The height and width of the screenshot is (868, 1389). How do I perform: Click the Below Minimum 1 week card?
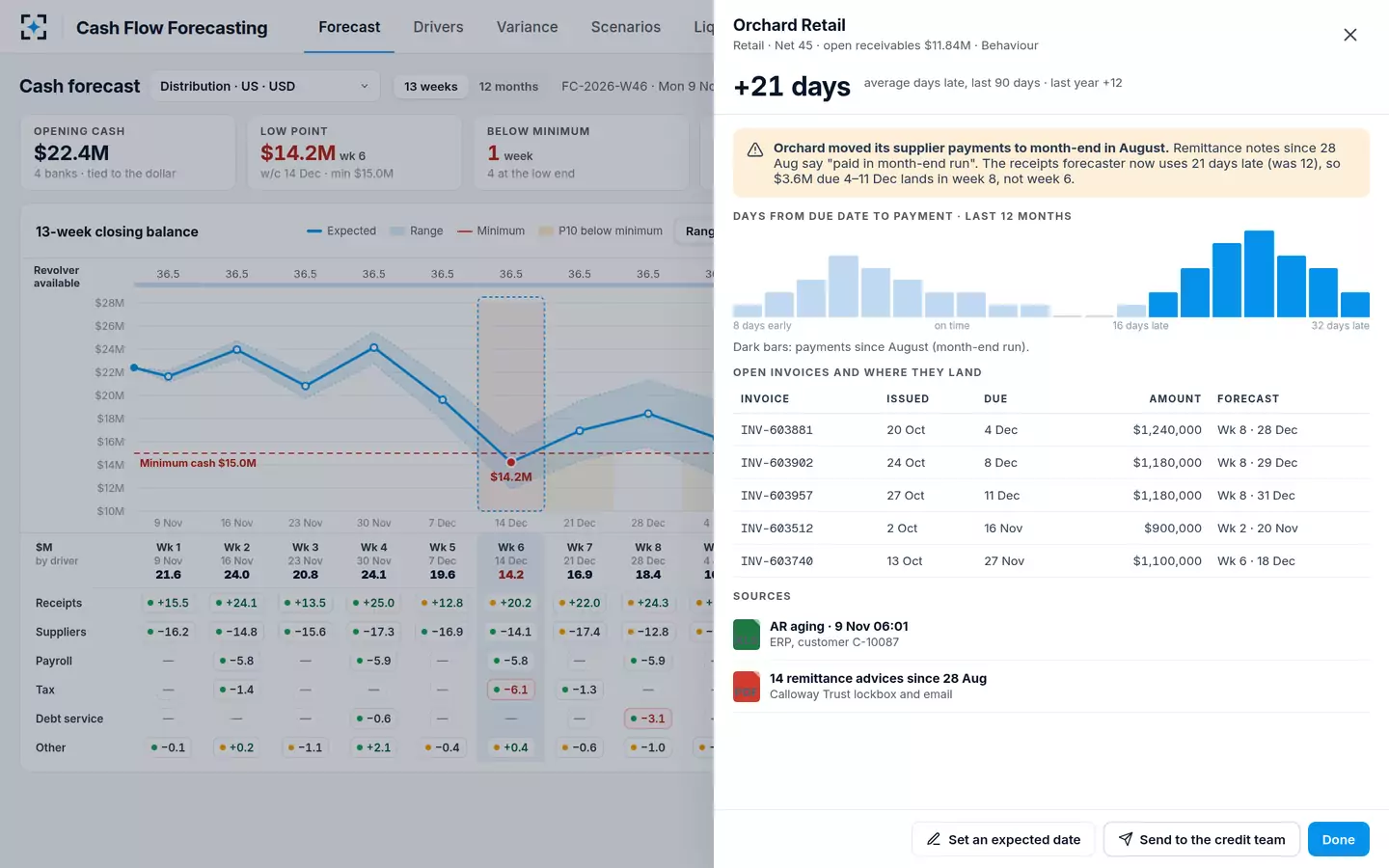[582, 152]
